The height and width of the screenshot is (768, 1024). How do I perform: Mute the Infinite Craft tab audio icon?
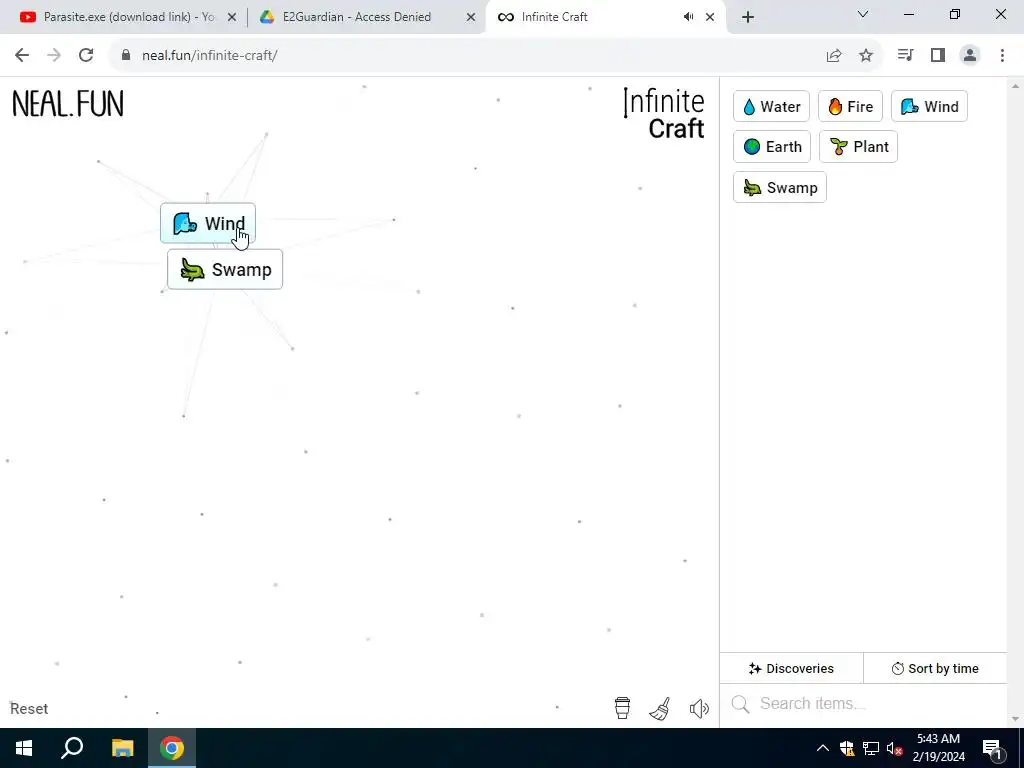click(688, 17)
